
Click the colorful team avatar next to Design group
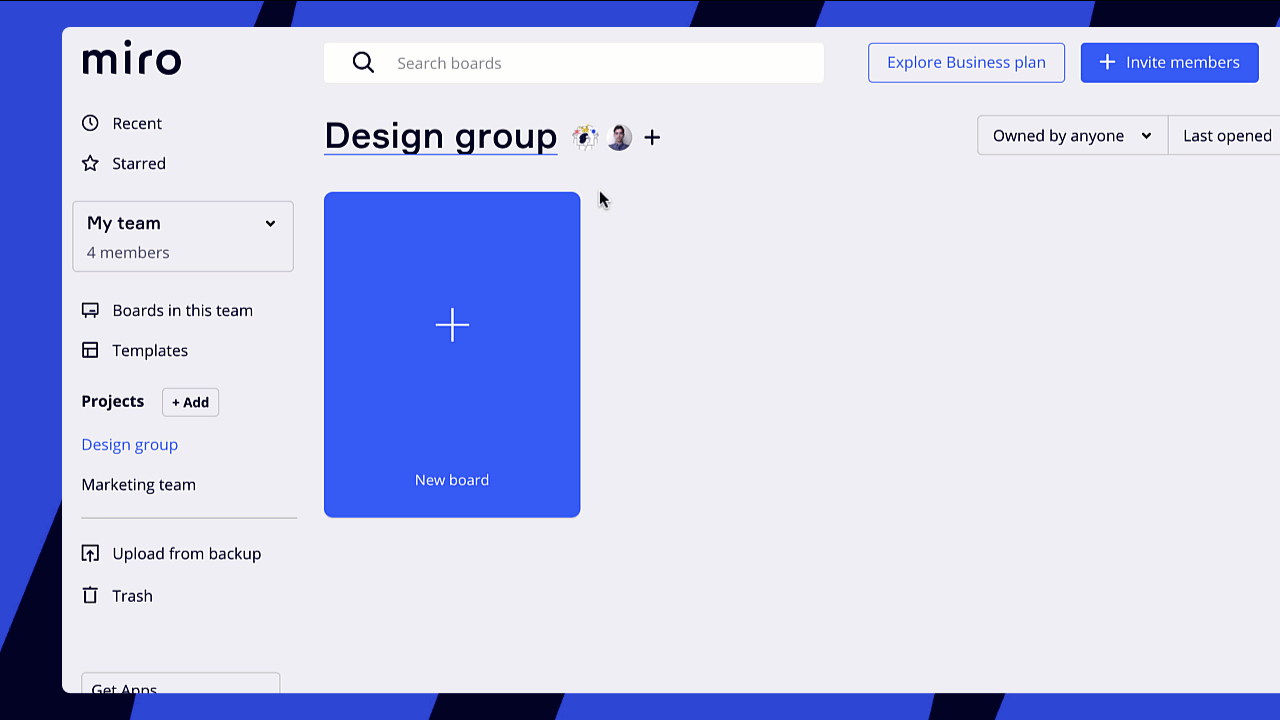[x=585, y=137]
